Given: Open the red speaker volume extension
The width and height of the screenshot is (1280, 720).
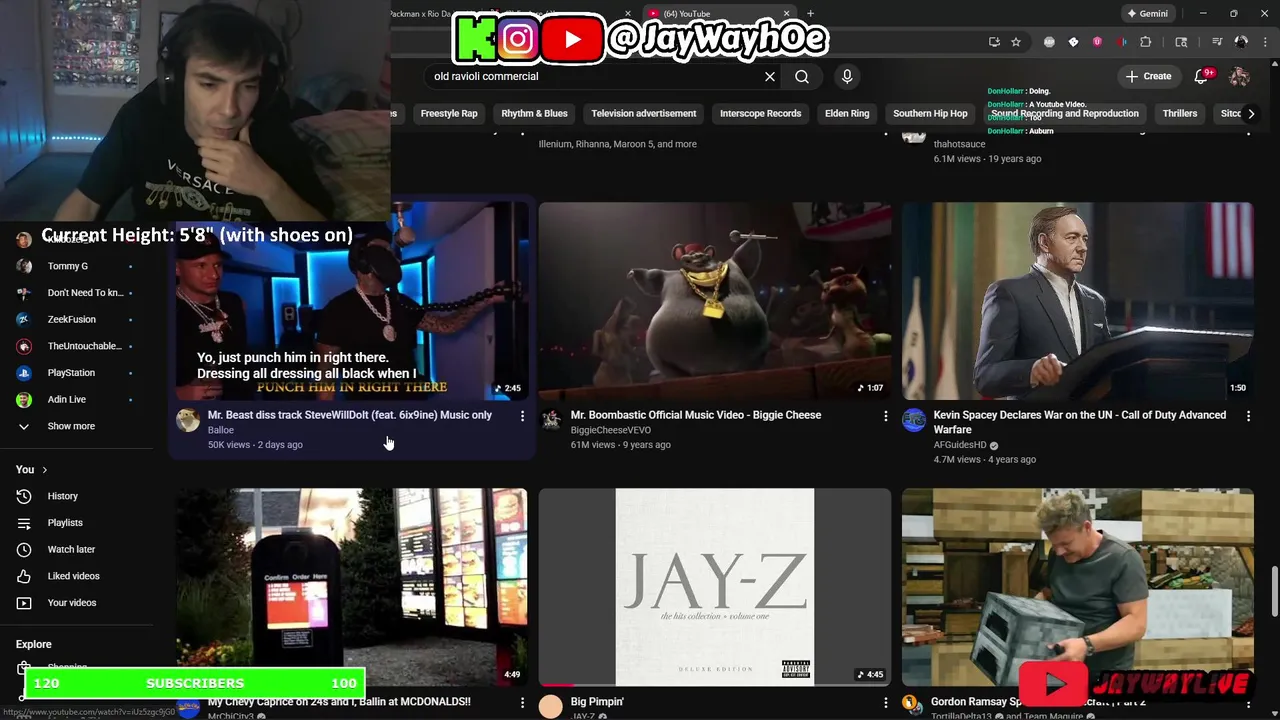Looking at the screenshot, I should pos(1121,42).
